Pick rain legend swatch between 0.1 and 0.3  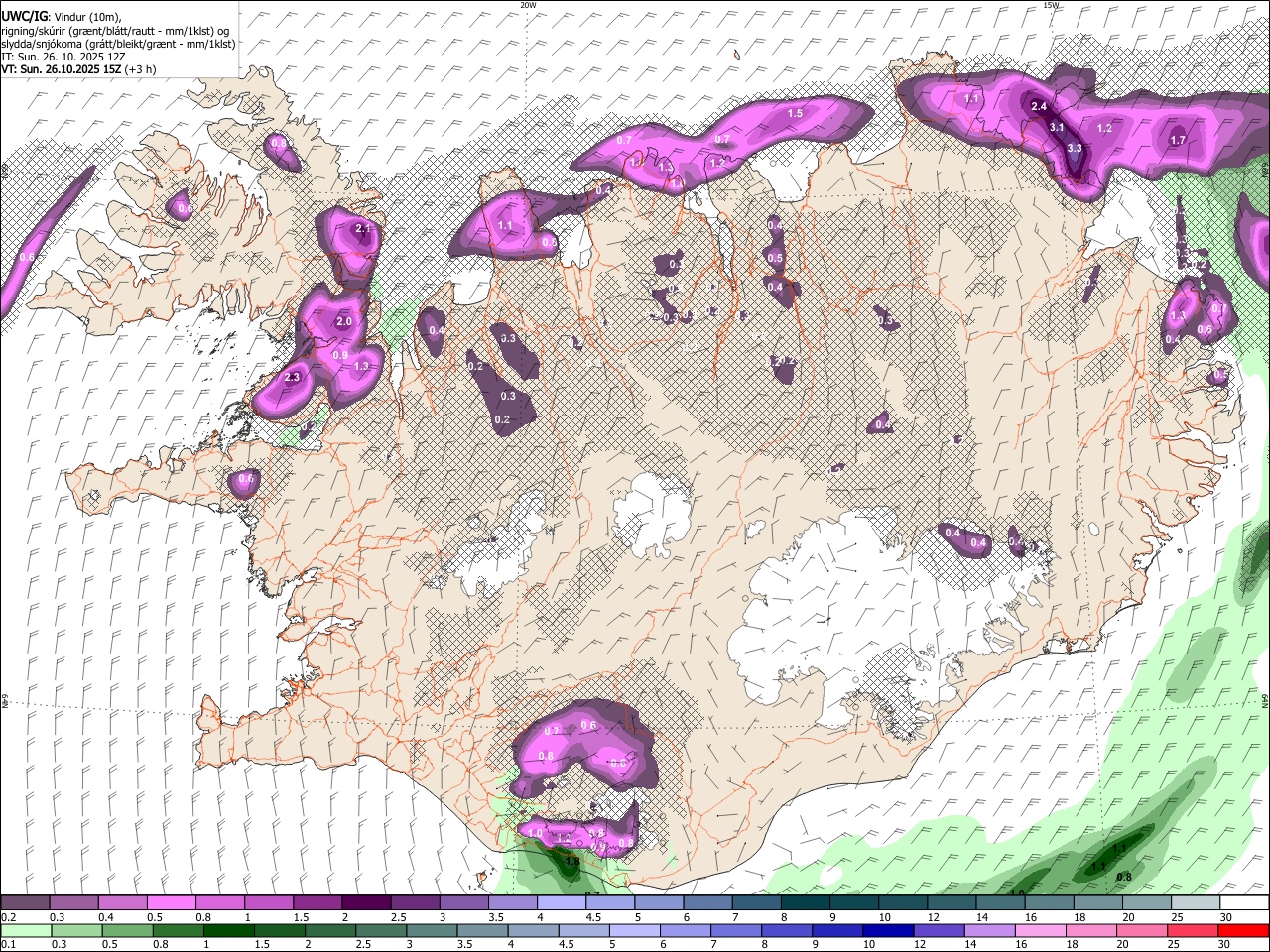[x=25, y=930]
